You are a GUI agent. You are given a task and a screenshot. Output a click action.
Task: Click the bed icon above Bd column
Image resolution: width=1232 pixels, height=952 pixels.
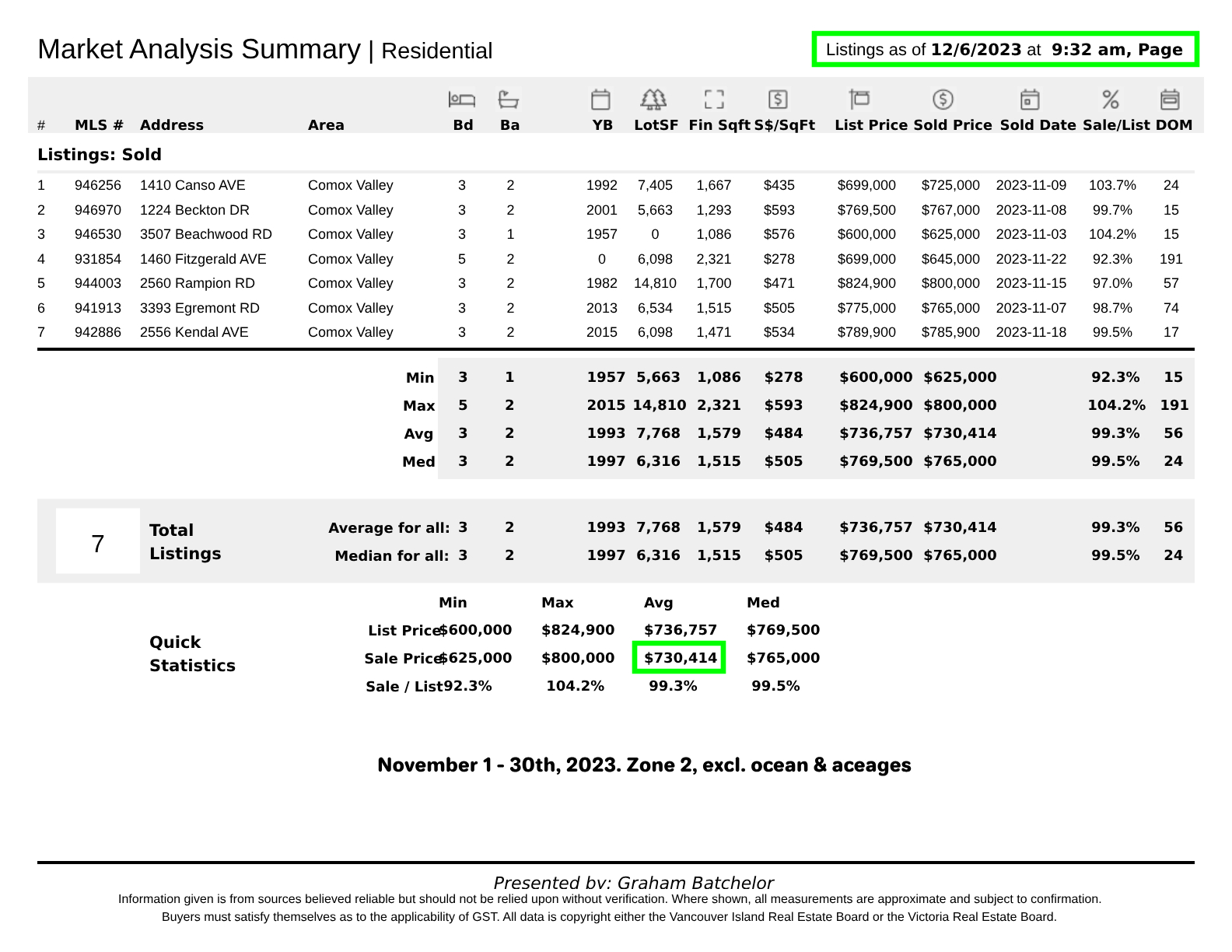pyautogui.click(x=462, y=100)
